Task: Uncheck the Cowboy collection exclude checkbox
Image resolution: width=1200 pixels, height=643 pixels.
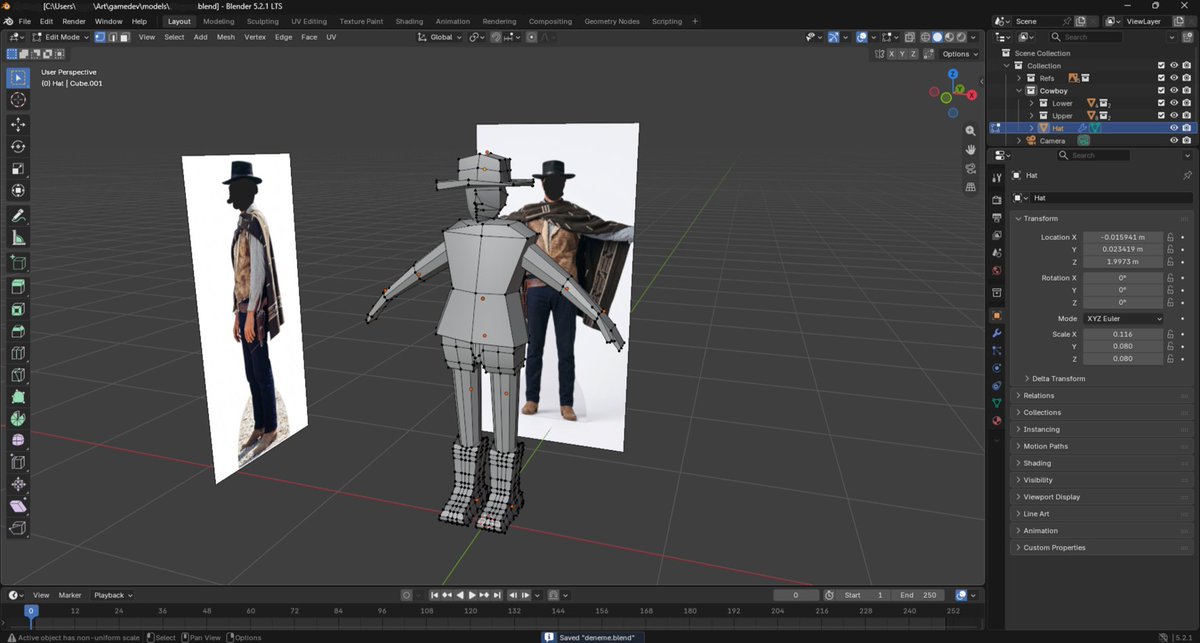Action: click(x=1161, y=90)
